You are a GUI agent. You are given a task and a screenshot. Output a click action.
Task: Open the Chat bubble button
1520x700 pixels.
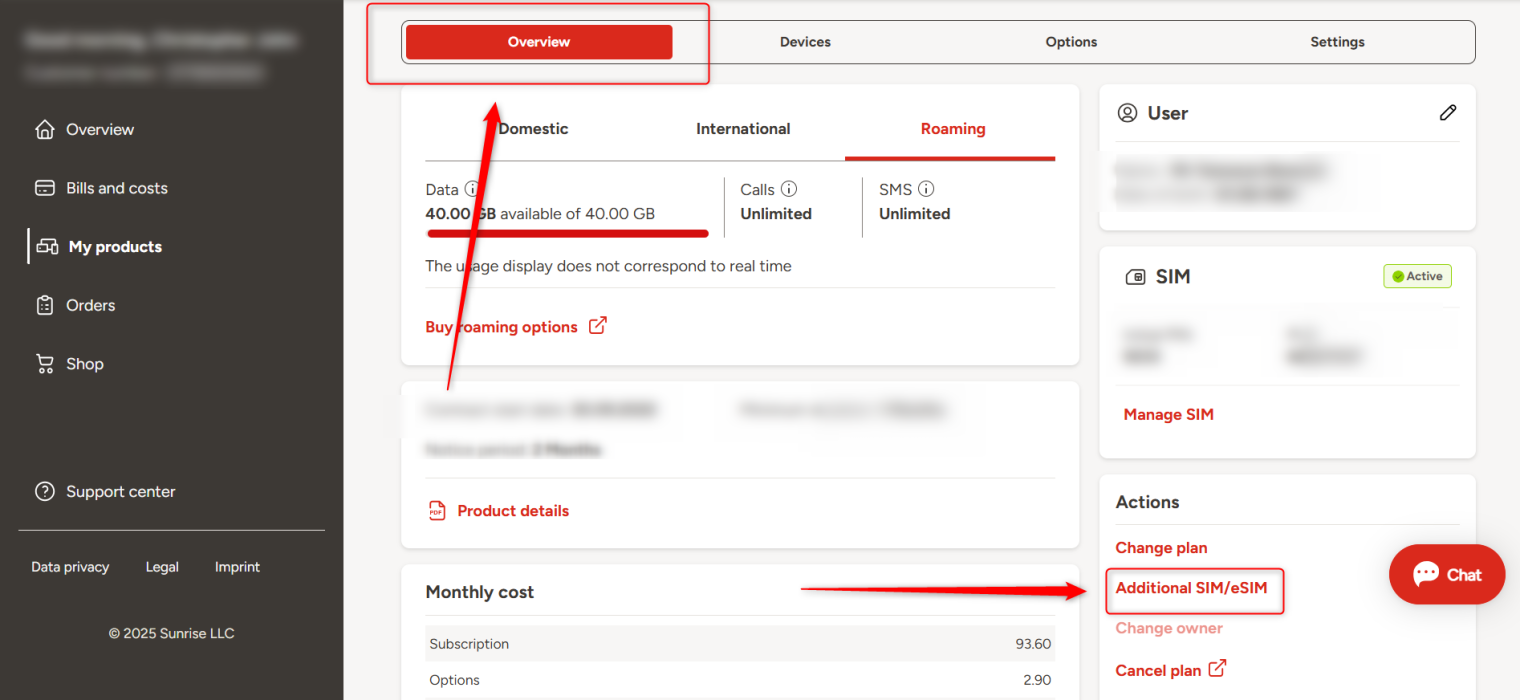point(1446,575)
